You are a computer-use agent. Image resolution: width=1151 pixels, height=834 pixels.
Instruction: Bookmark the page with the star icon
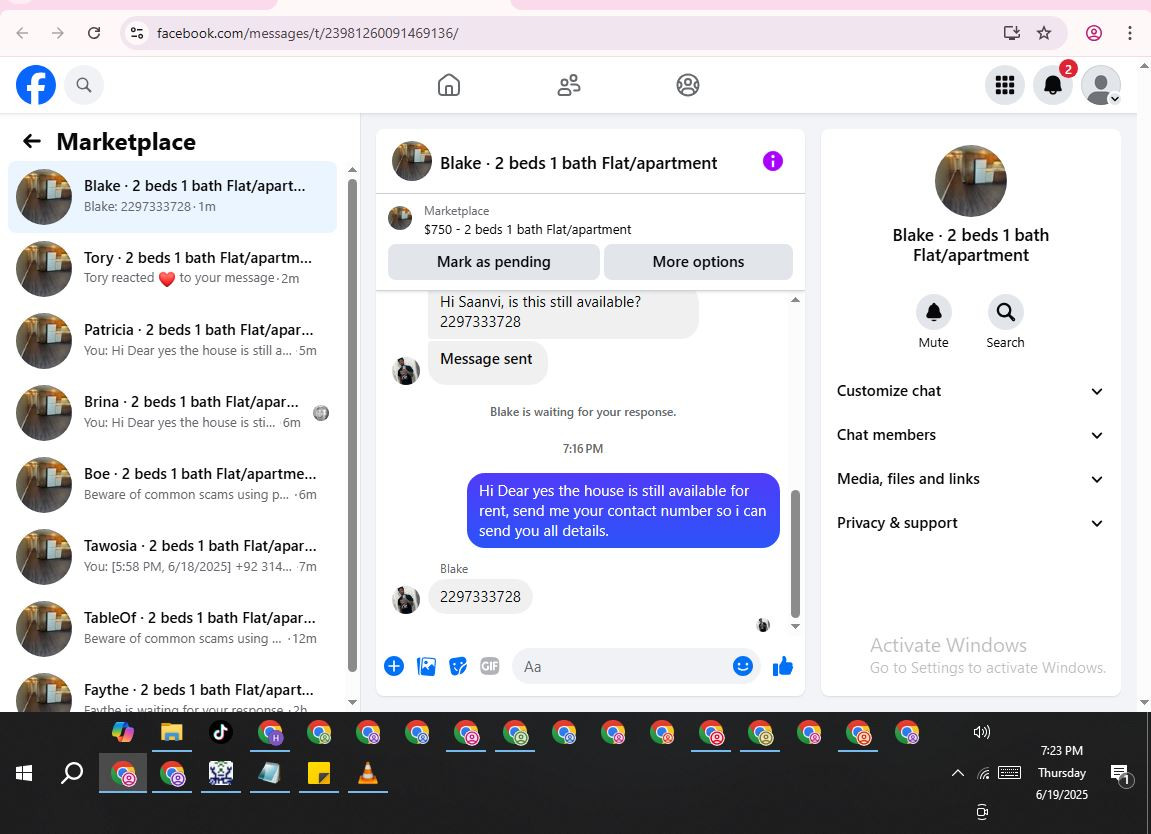[1044, 33]
